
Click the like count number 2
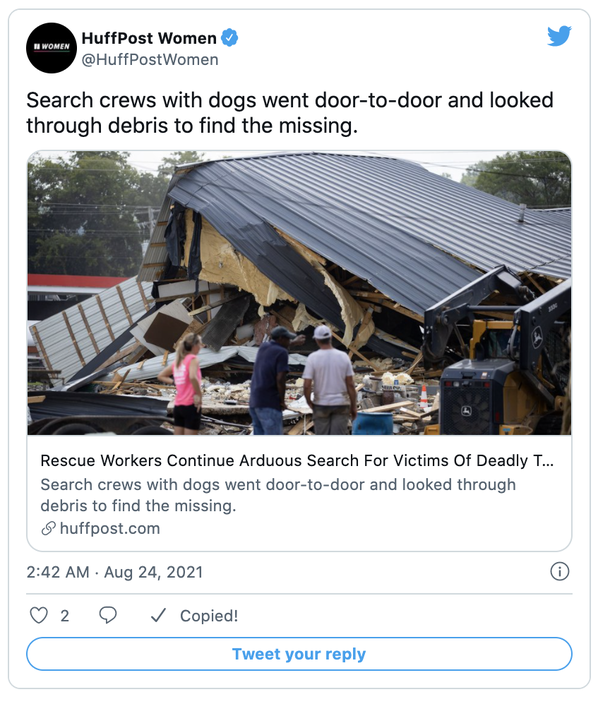pos(65,616)
